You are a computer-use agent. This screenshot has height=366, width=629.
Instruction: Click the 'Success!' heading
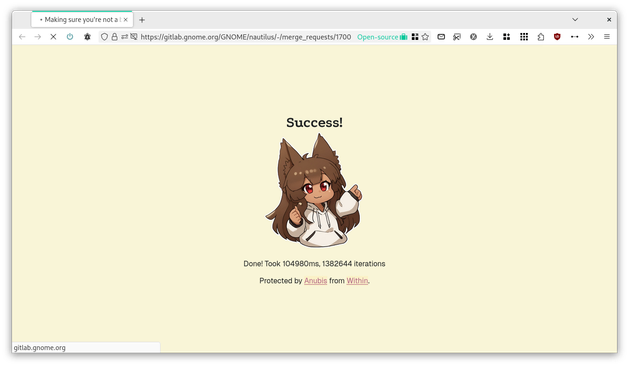click(x=314, y=122)
